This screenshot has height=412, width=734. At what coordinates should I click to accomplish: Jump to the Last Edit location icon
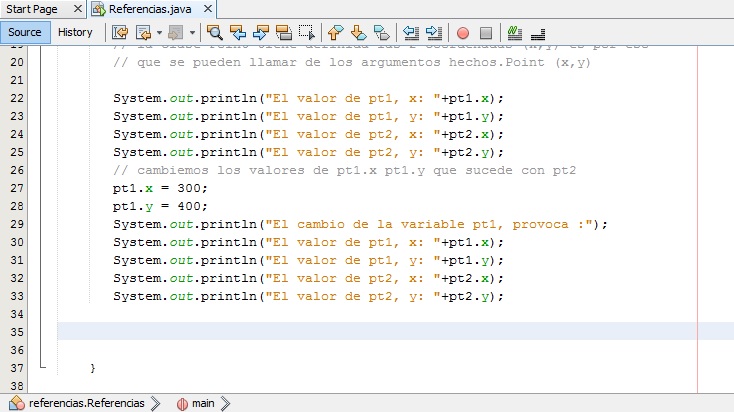coord(118,32)
